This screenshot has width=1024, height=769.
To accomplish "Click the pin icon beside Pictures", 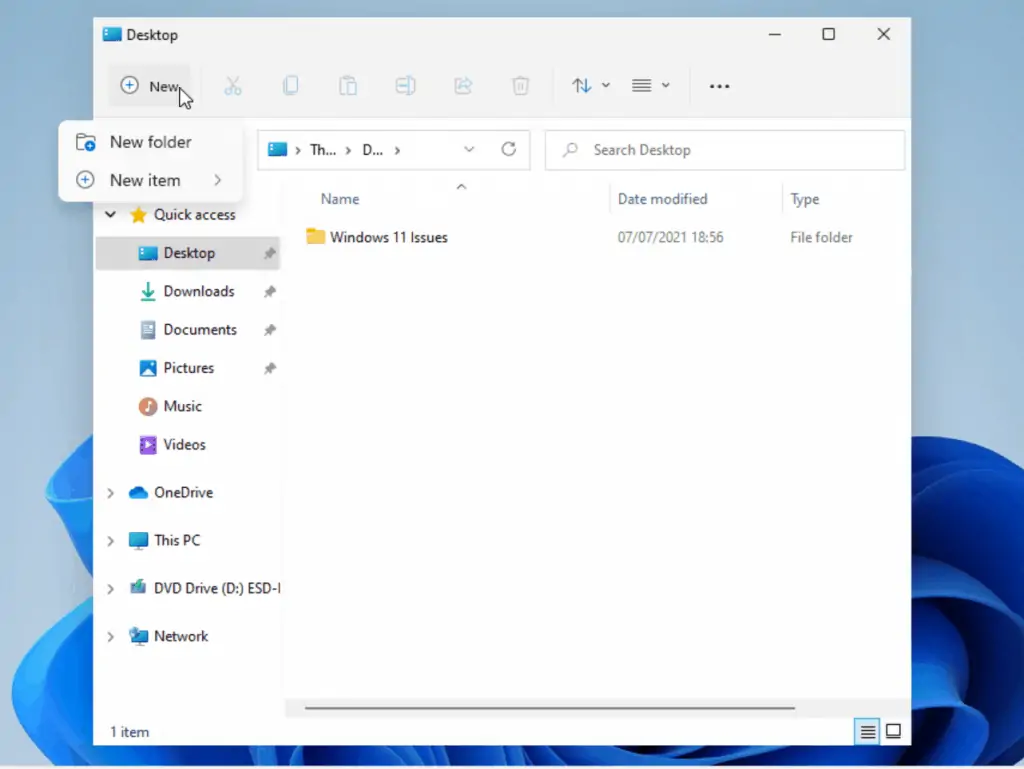I will click(x=270, y=369).
